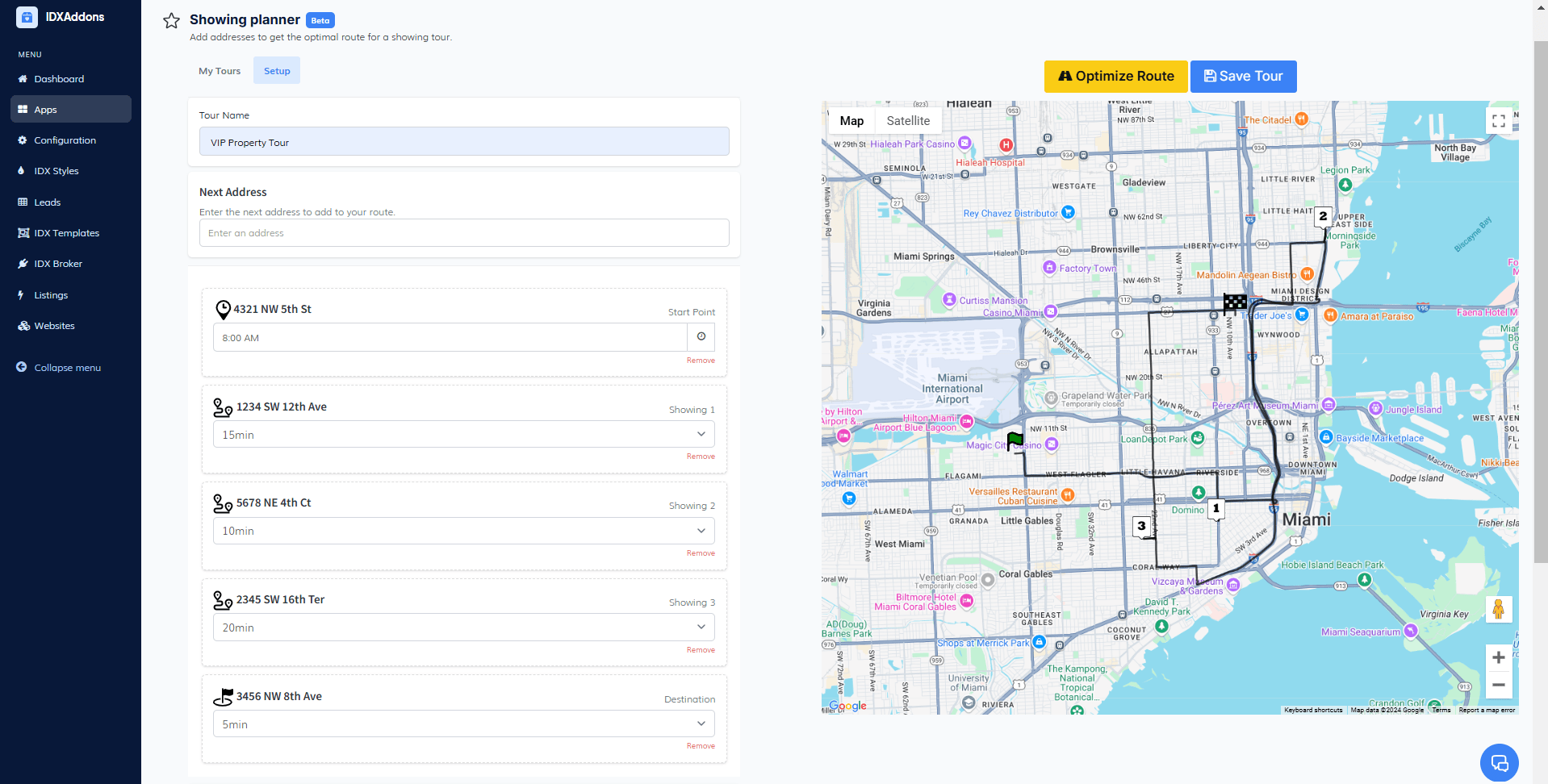Viewport: 1548px width, 784px height.
Task: Expand destination 5min duration dropdown
Action: tap(463, 724)
